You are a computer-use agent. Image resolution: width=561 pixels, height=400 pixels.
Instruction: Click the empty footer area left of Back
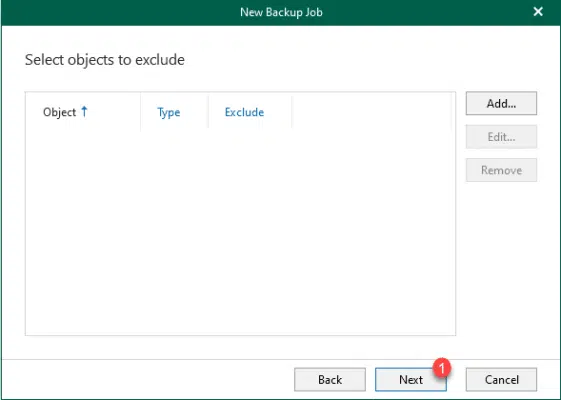pyautogui.click(x=147, y=380)
